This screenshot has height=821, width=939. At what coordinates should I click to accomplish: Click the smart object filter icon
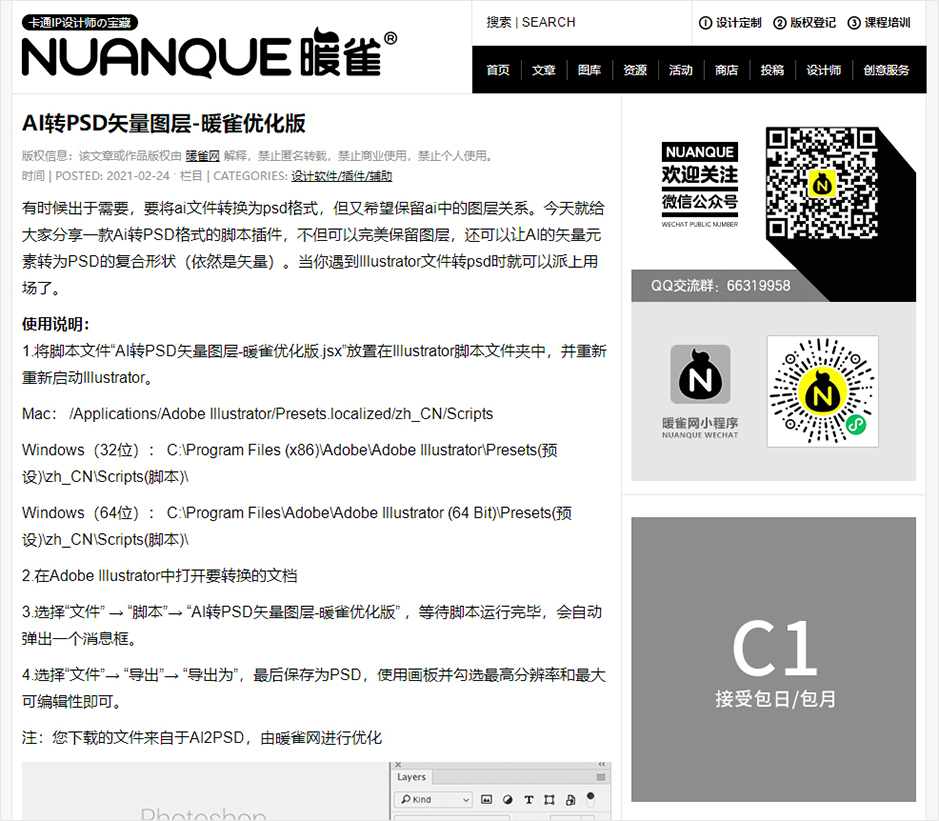pyautogui.click(x=570, y=799)
